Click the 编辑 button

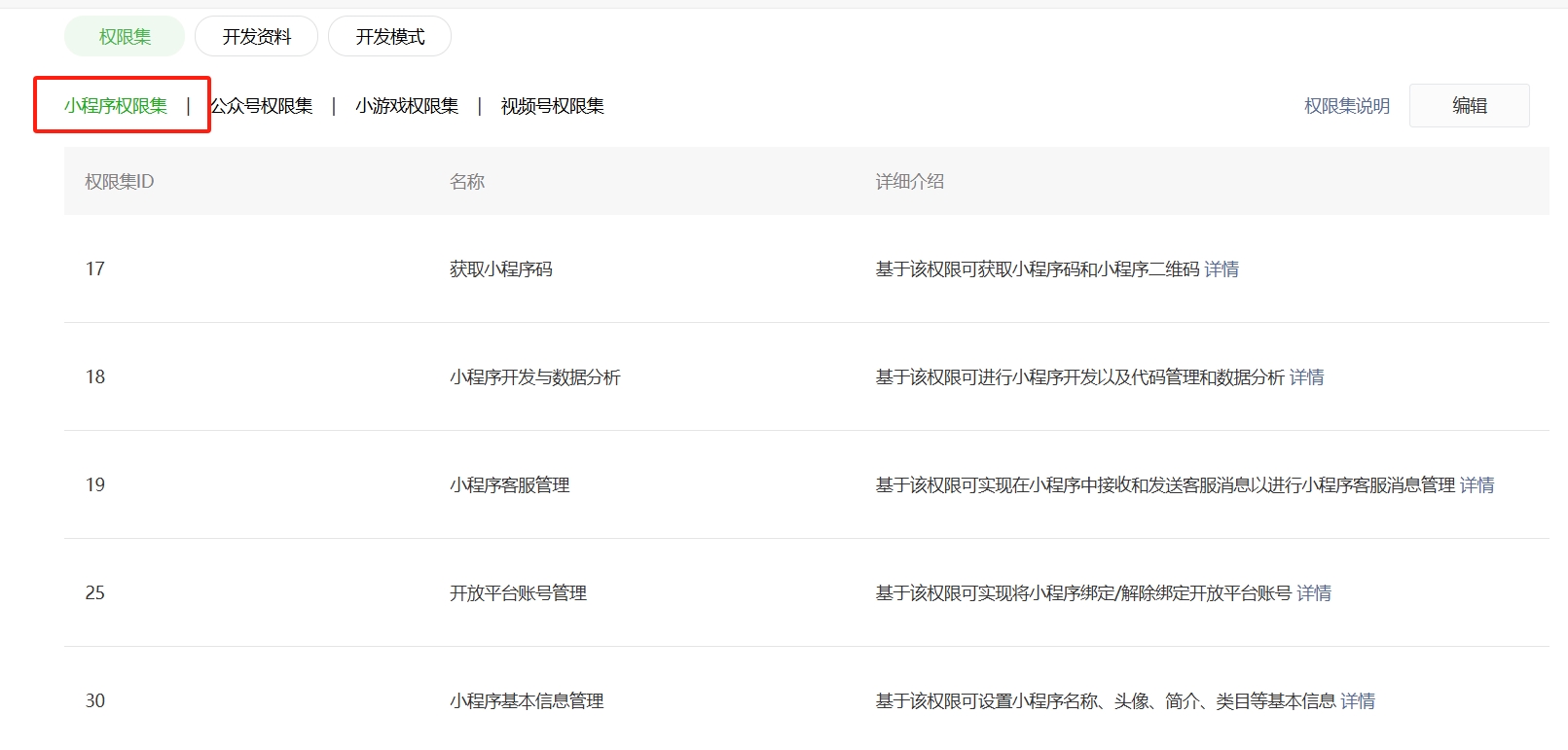[x=1470, y=105]
